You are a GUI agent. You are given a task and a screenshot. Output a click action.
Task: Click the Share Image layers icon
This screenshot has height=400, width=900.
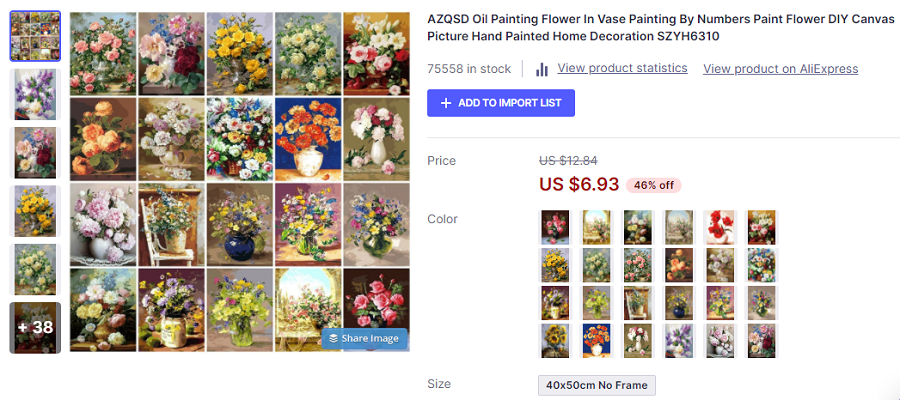[334, 338]
